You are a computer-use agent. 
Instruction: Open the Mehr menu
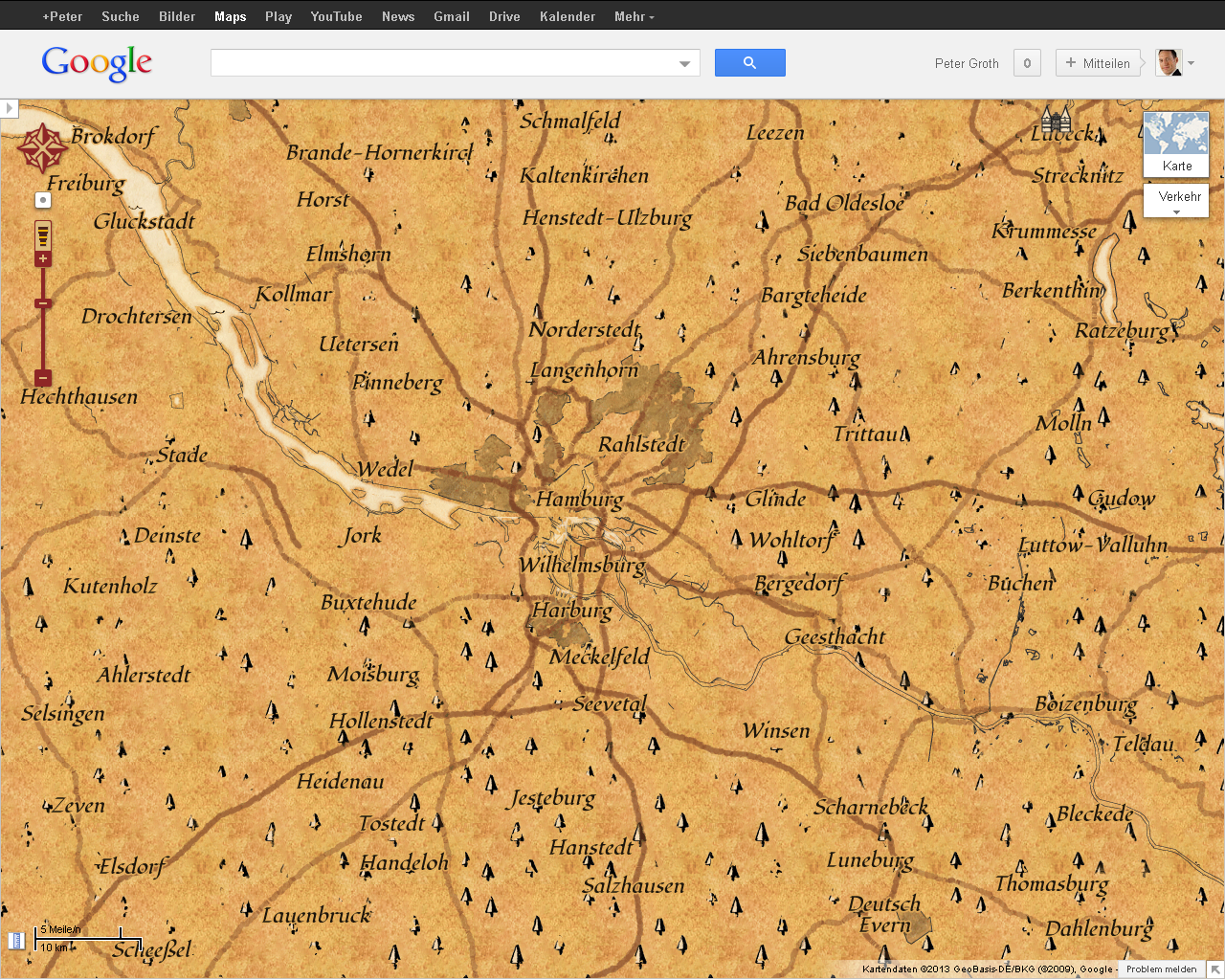634,15
